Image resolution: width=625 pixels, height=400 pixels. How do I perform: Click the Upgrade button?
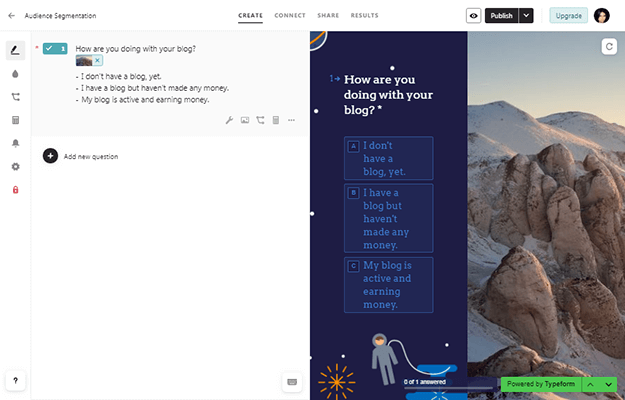568,16
